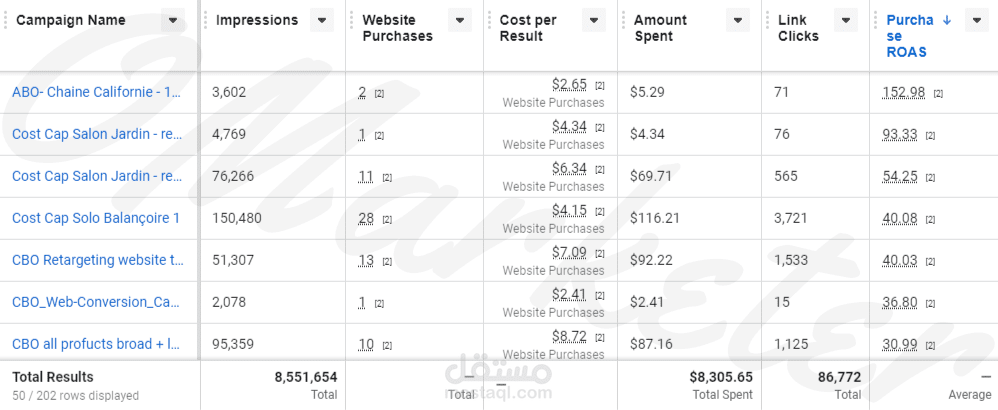Open the Amount Spent column dropdown arrow
This screenshot has height=410, width=998.
(737, 20)
